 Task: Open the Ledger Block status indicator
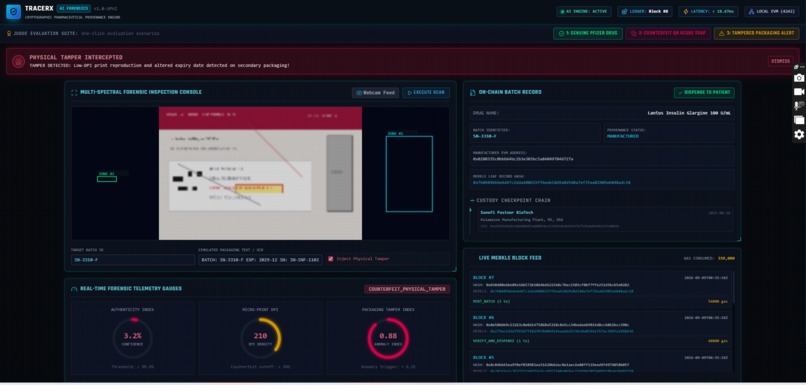point(645,11)
